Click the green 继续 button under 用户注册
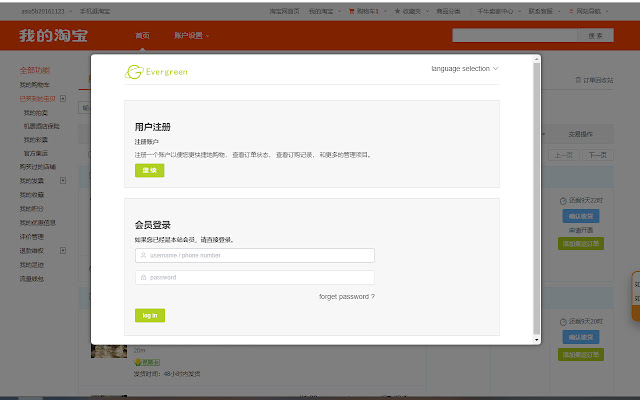This screenshot has height=400, width=640. pos(150,170)
